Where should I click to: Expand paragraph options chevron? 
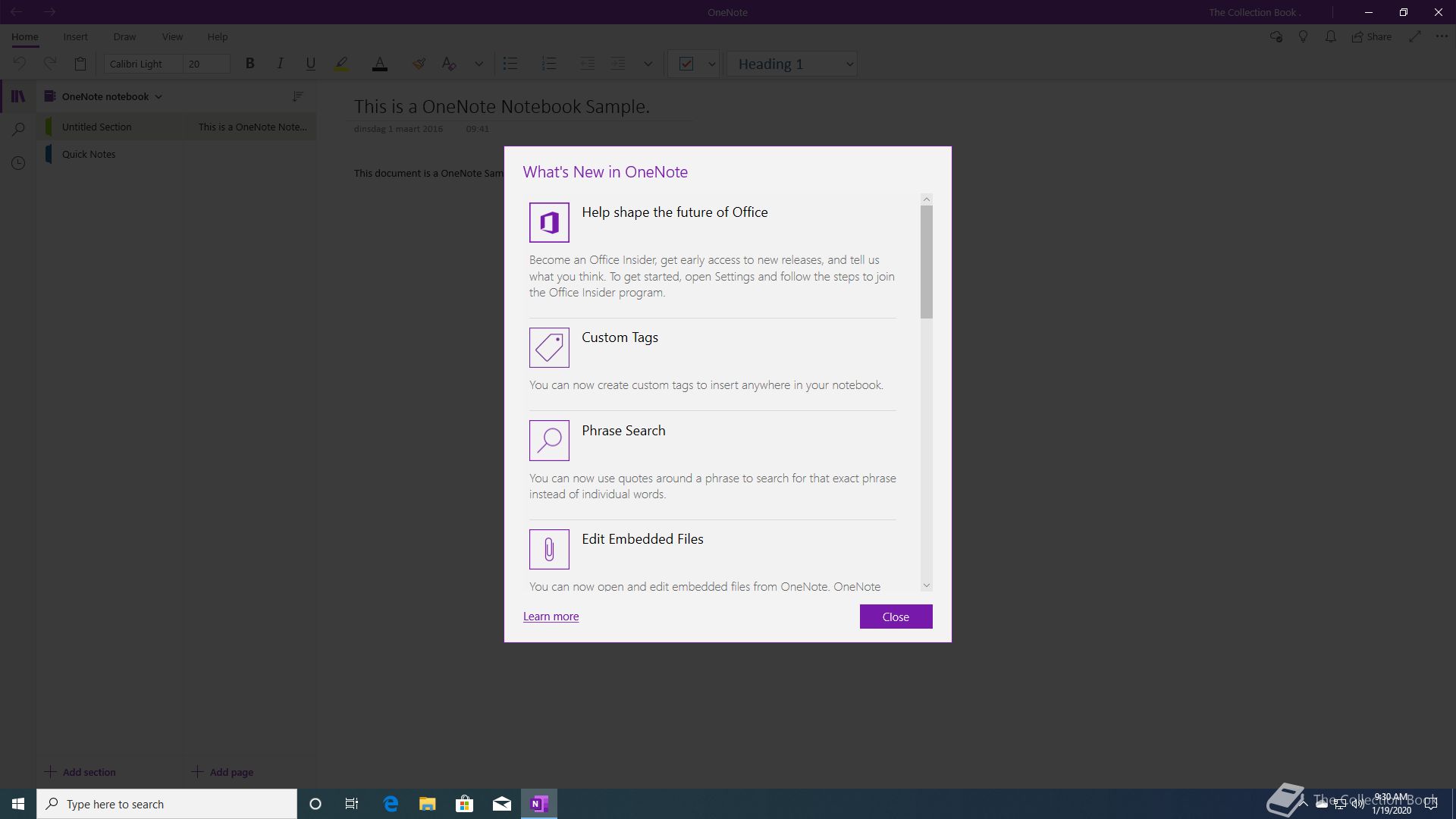[648, 64]
